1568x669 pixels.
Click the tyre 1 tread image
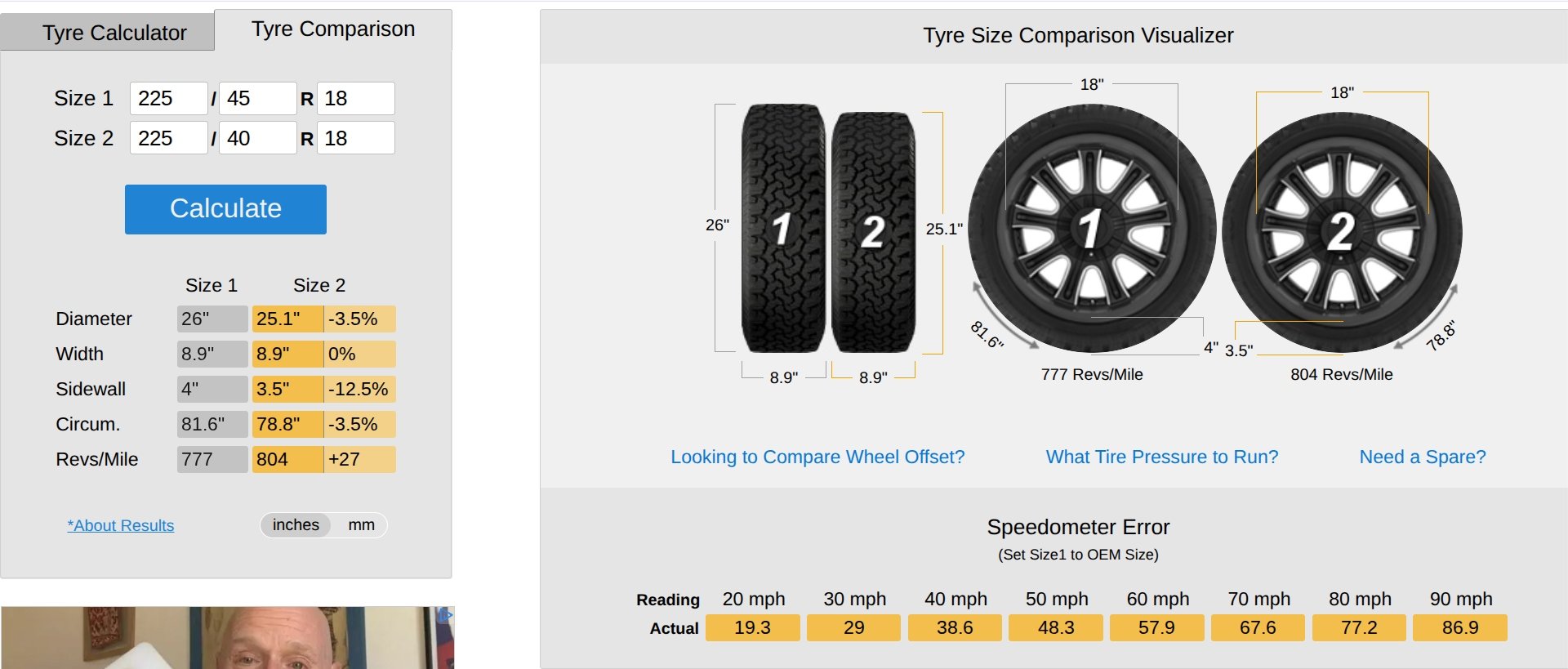[x=783, y=229]
